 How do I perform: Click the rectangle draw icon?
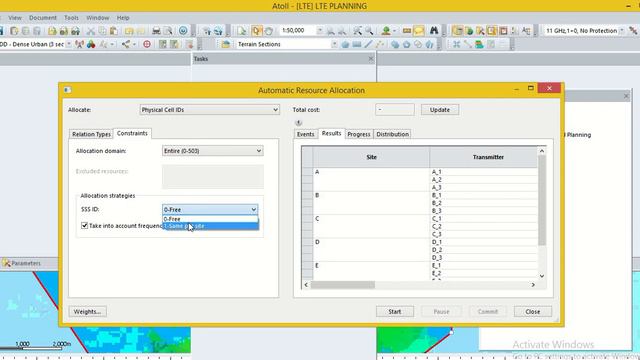tap(357, 44)
